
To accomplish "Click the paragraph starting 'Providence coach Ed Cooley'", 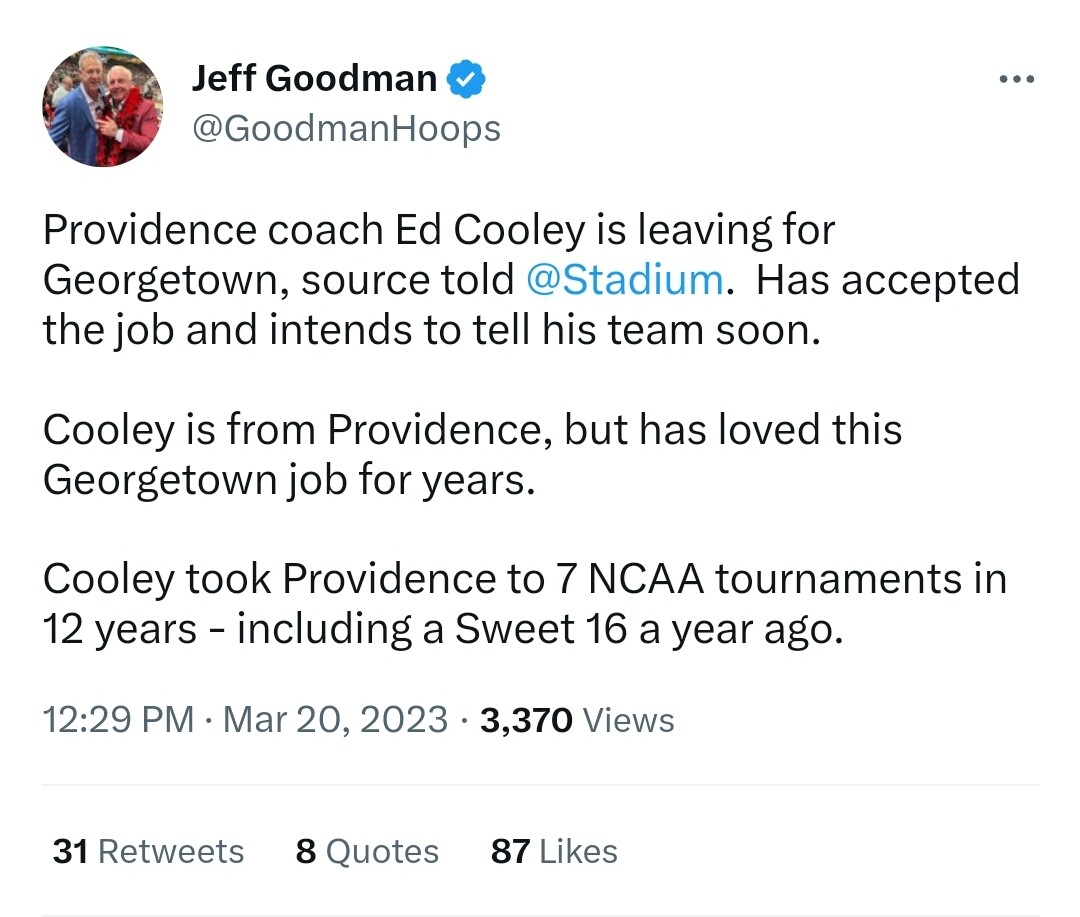I will click(x=440, y=231).
